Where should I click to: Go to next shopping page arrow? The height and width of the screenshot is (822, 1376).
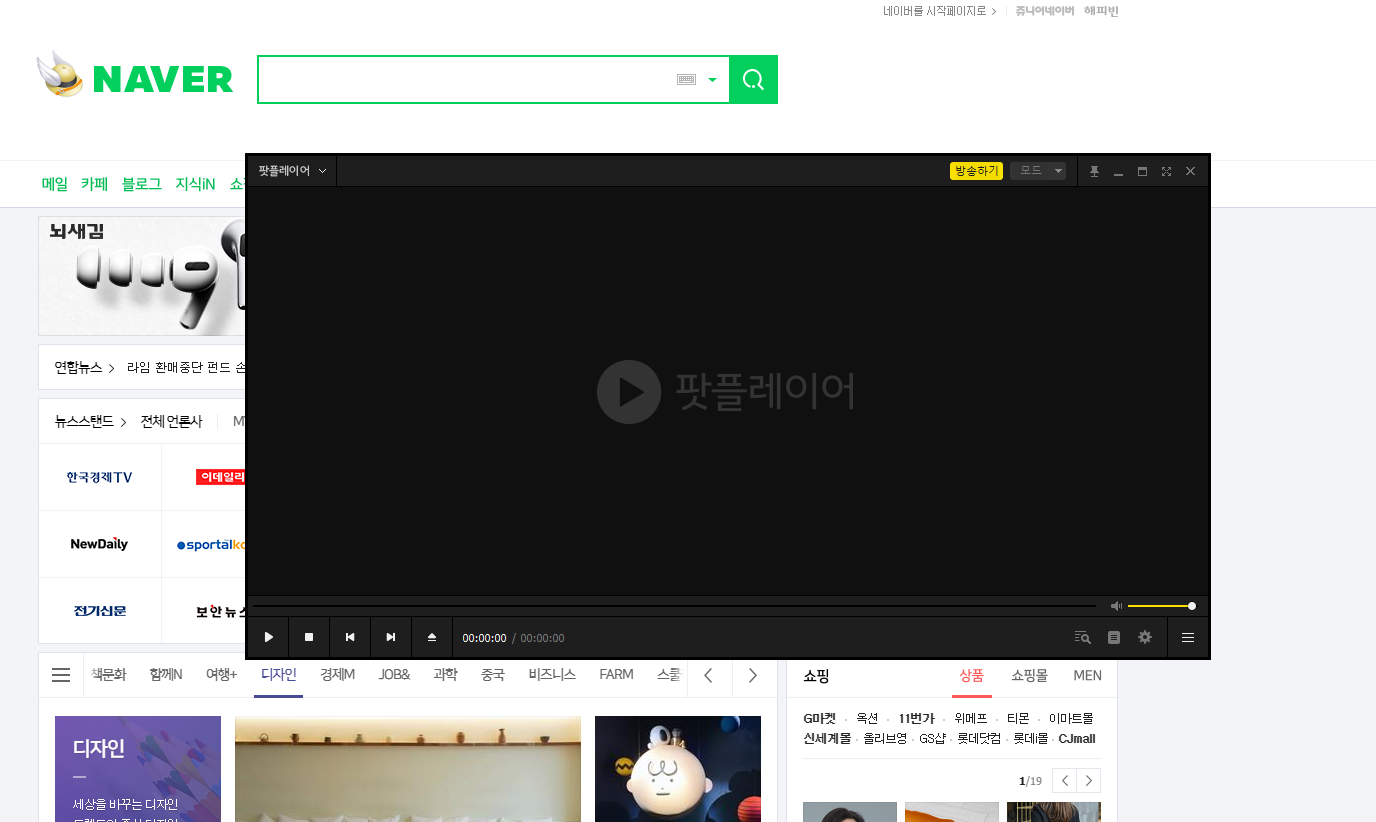pos(1089,781)
